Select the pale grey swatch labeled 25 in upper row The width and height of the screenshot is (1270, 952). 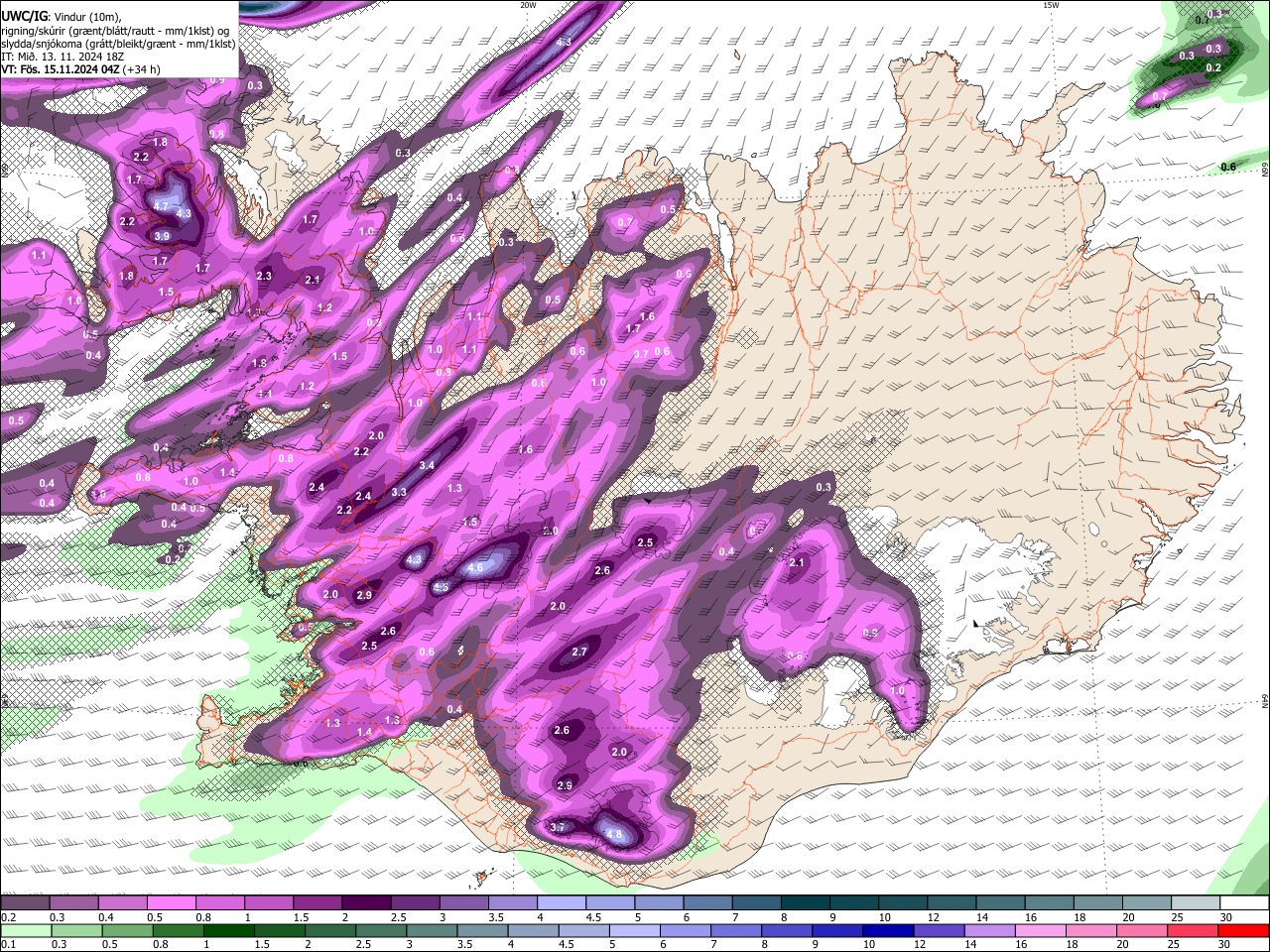(x=1195, y=903)
